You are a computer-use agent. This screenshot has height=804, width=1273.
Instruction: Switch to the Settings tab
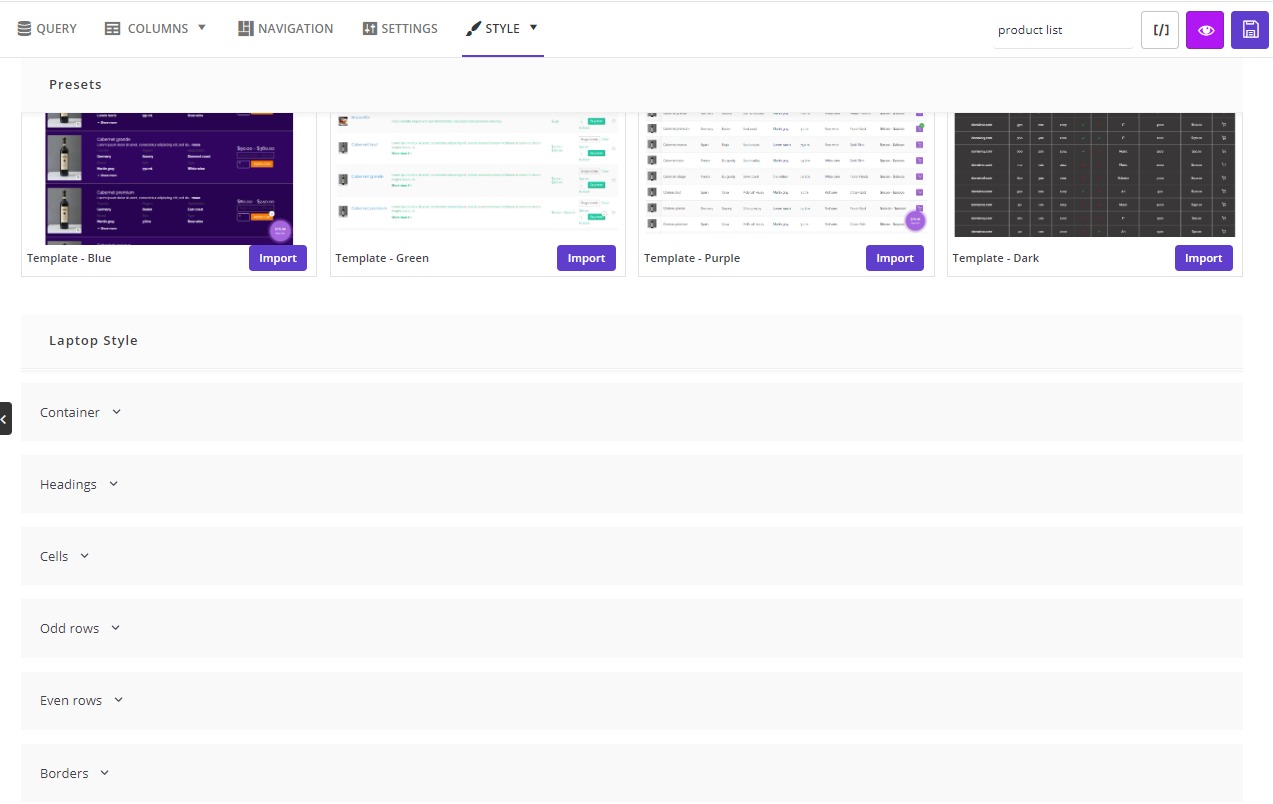pos(400,29)
